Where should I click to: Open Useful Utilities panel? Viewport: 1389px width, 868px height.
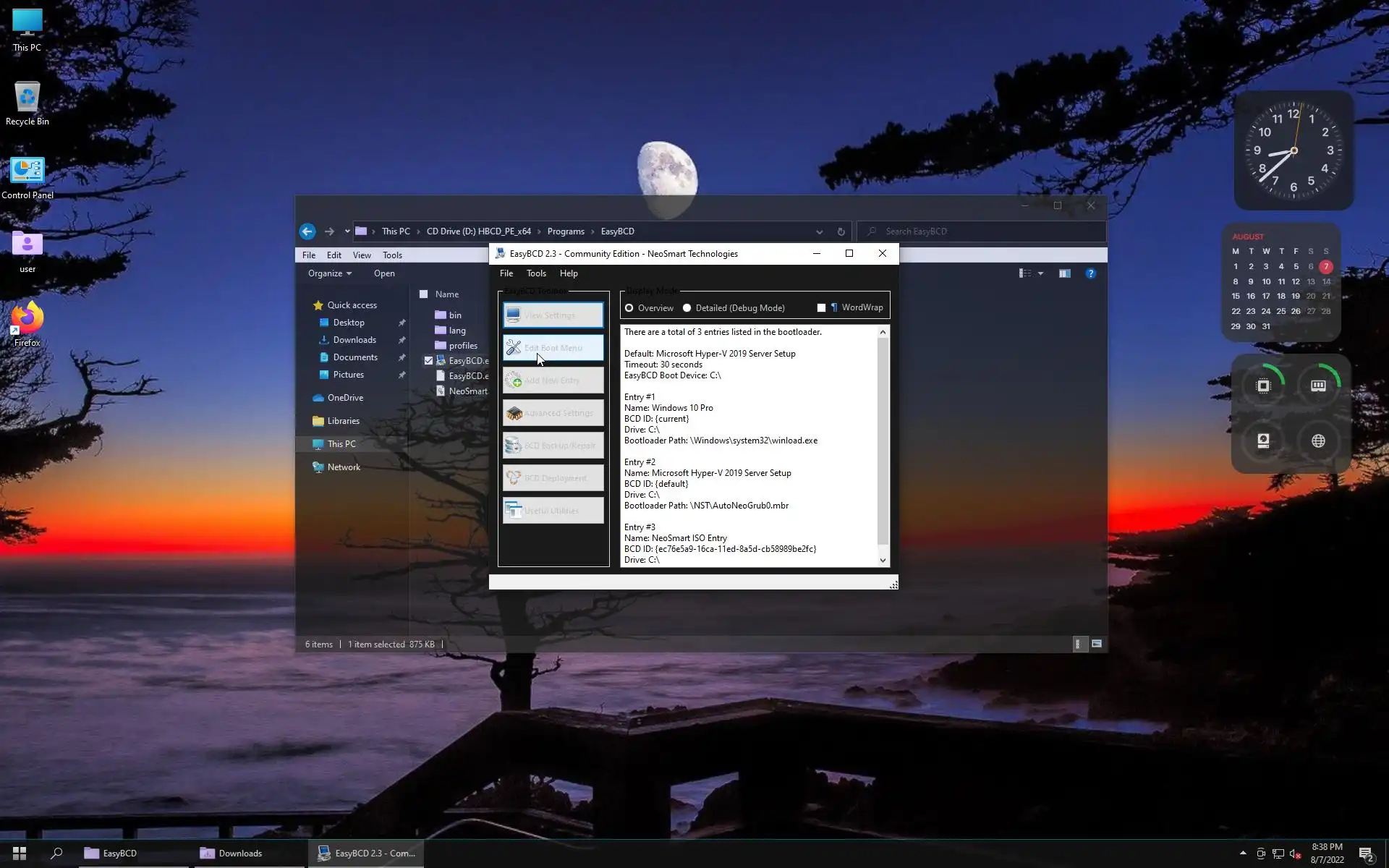tap(553, 511)
